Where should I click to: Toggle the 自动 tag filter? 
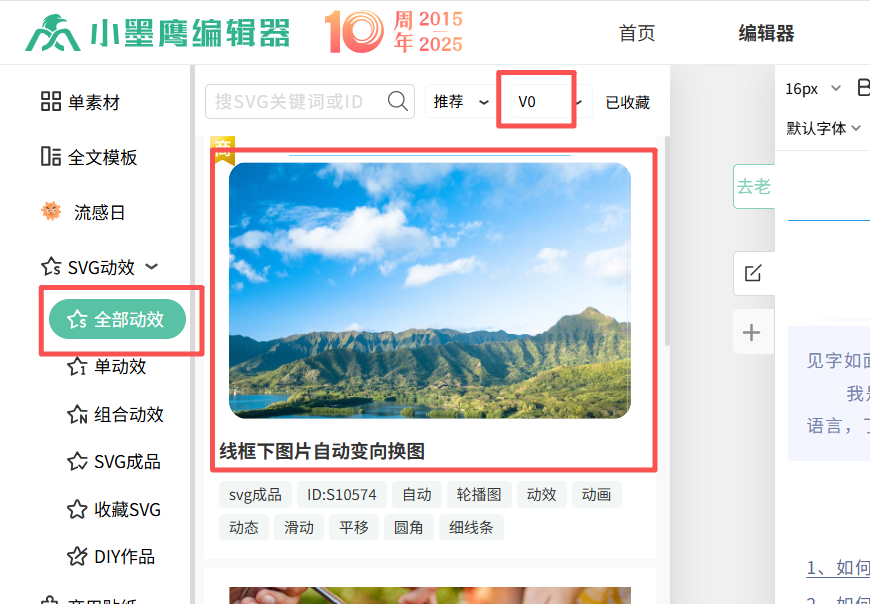[x=417, y=494]
